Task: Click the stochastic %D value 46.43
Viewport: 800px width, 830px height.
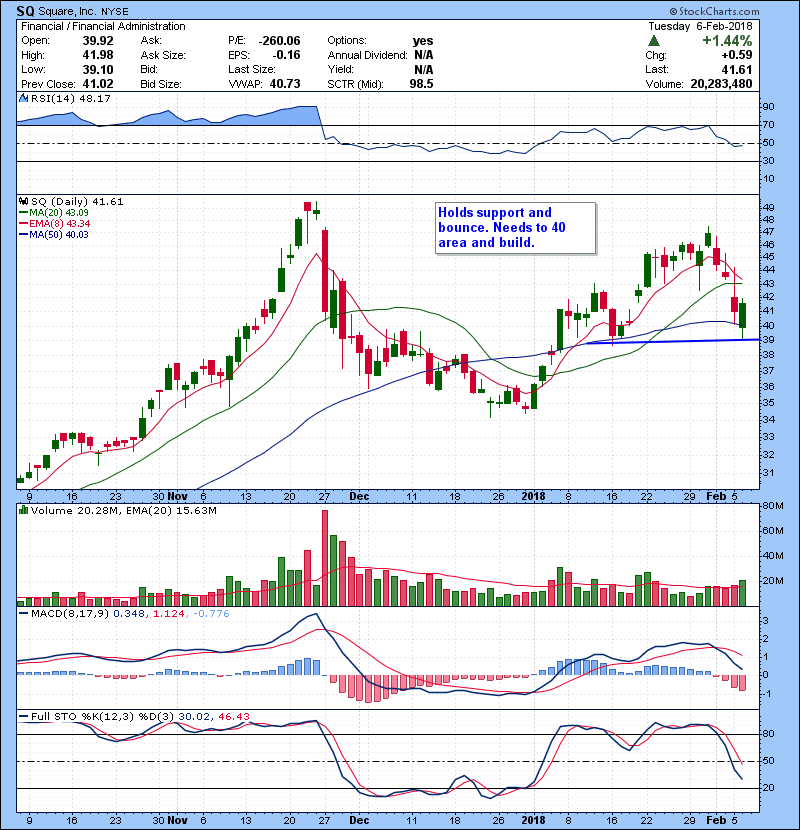Action: [x=234, y=717]
